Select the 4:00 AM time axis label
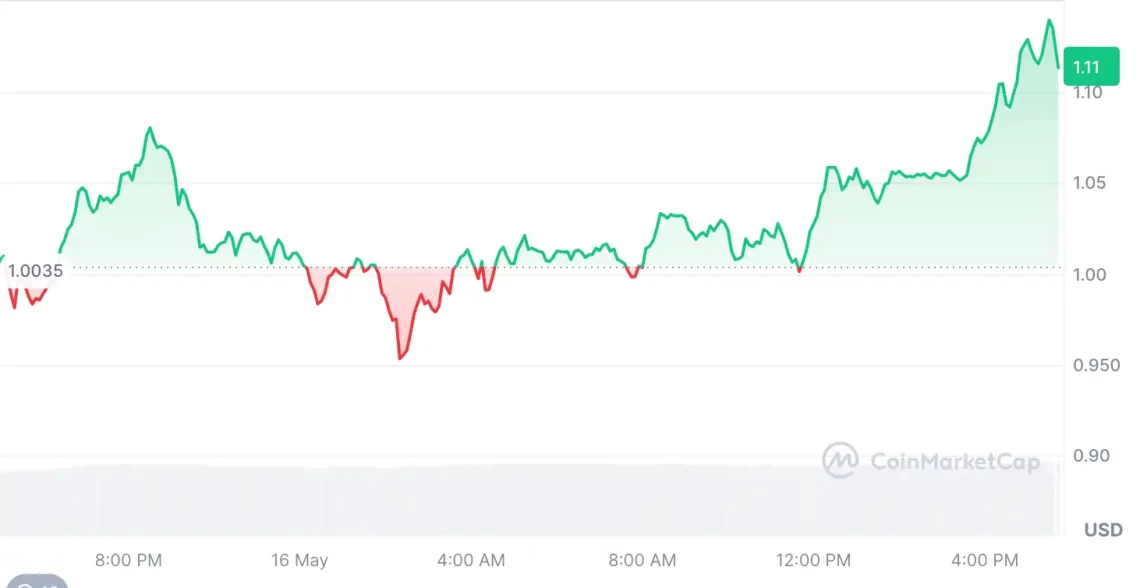The height and width of the screenshot is (588, 1140). click(x=471, y=560)
